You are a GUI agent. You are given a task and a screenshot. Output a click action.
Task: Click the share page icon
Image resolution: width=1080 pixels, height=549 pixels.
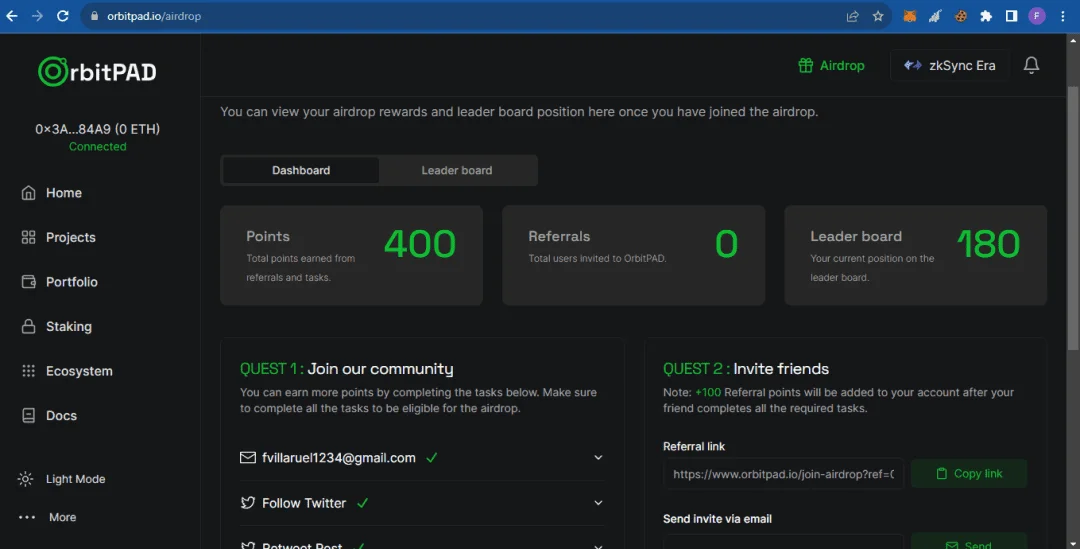853,16
